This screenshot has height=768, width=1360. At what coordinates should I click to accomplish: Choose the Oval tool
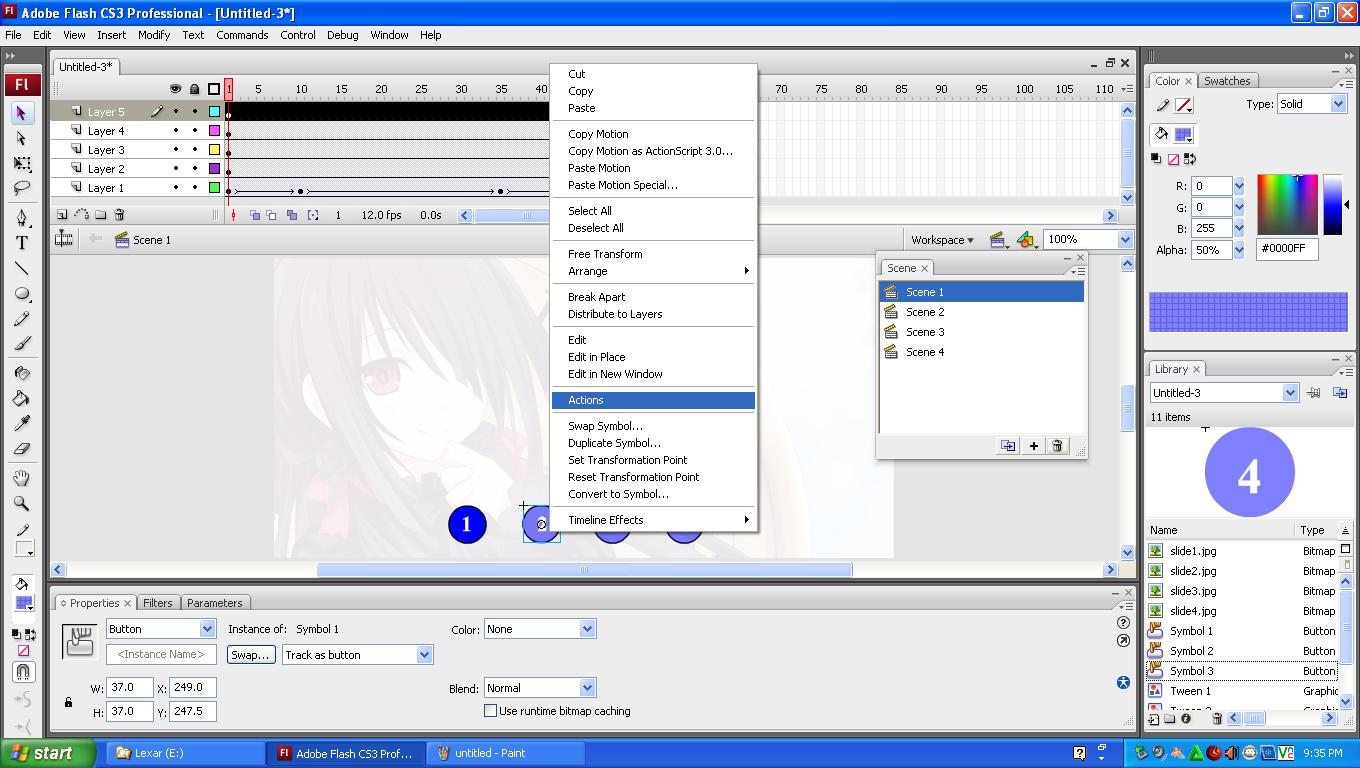(x=21, y=294)
